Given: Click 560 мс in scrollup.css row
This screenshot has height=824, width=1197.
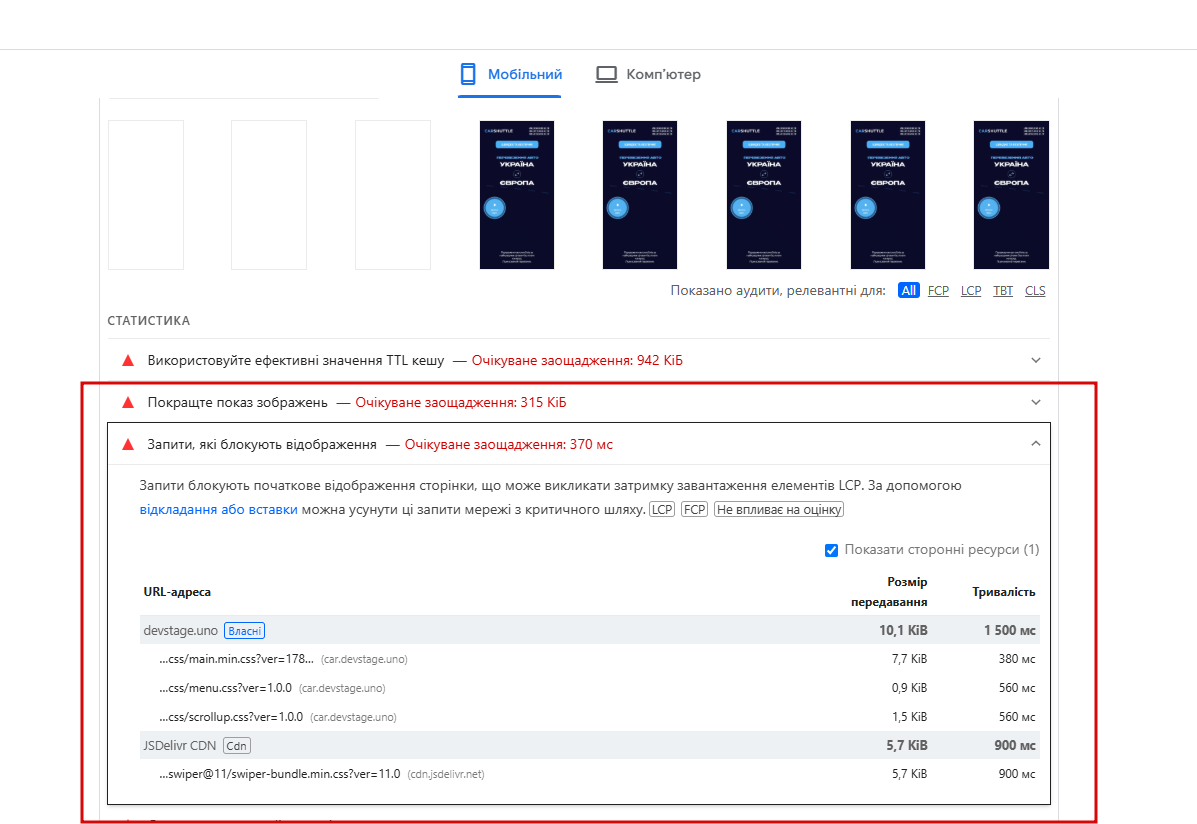Looking at the screenshot, I should (1017, 717).
